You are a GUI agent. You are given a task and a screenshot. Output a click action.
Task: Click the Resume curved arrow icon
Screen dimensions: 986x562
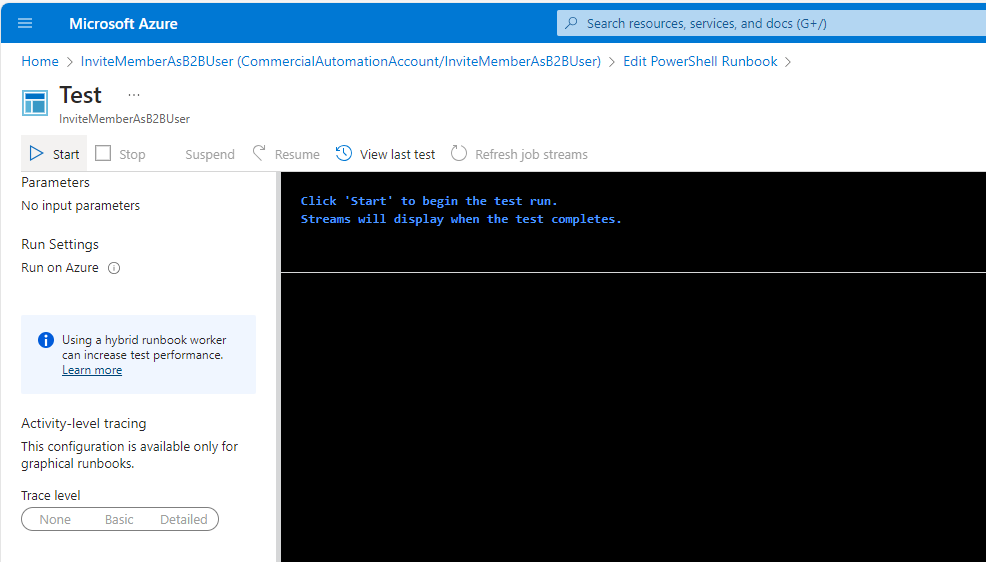click(259, 153)
